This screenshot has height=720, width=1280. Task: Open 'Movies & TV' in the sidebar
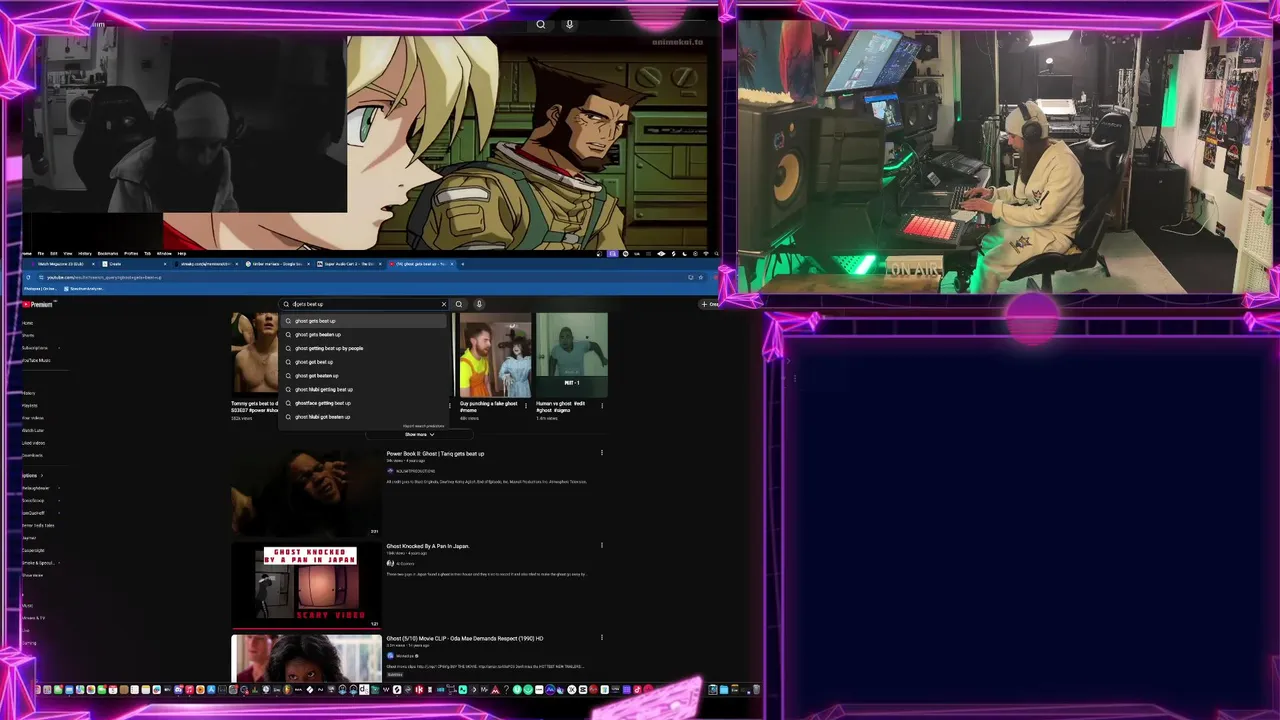tap(33, 618)
